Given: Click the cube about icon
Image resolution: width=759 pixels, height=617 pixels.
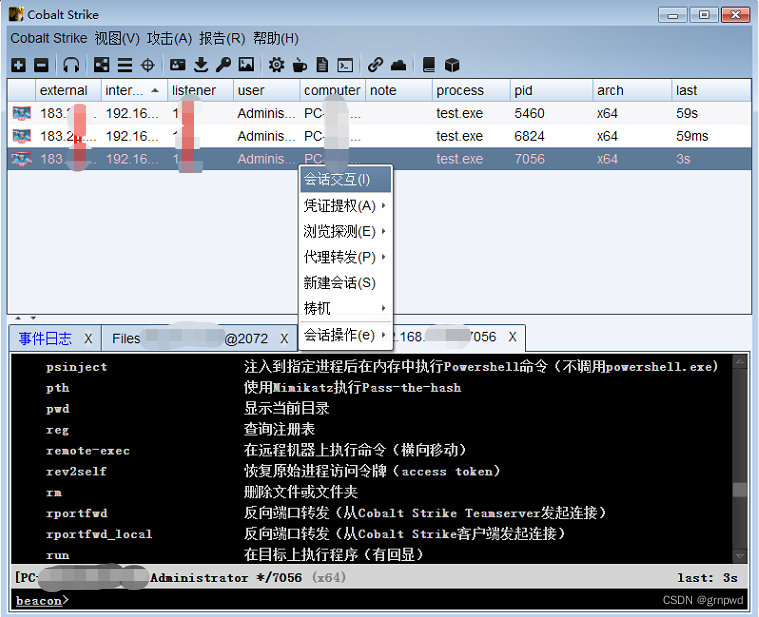Looking at the screenshot, I should (452, 65).
